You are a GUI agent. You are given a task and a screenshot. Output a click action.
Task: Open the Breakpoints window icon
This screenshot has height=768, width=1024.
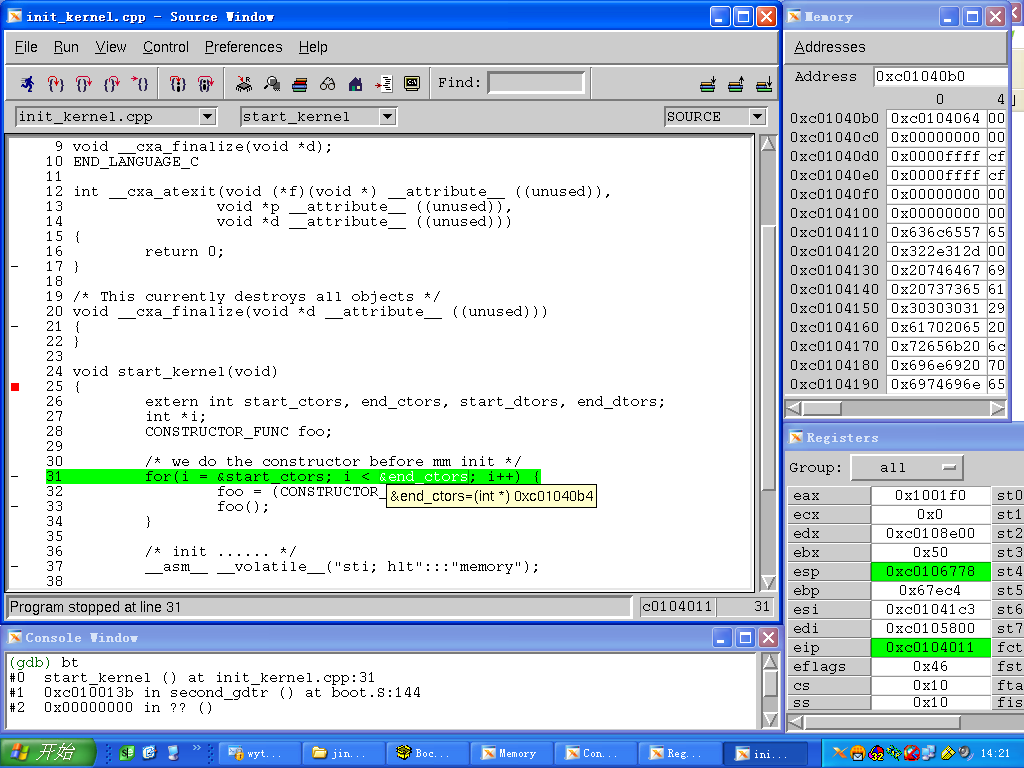tap(384, 84)
